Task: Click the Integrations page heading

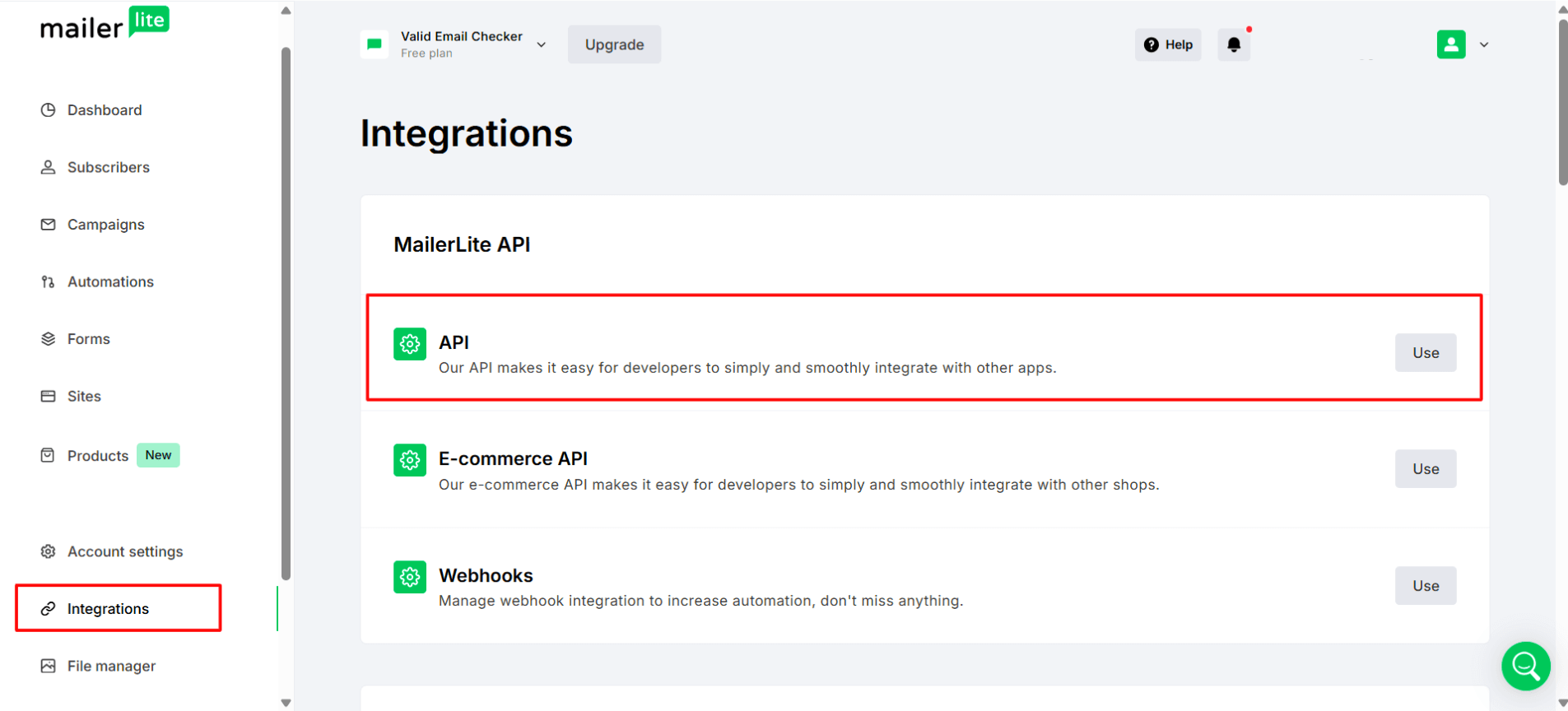Action: click(466, 133)
